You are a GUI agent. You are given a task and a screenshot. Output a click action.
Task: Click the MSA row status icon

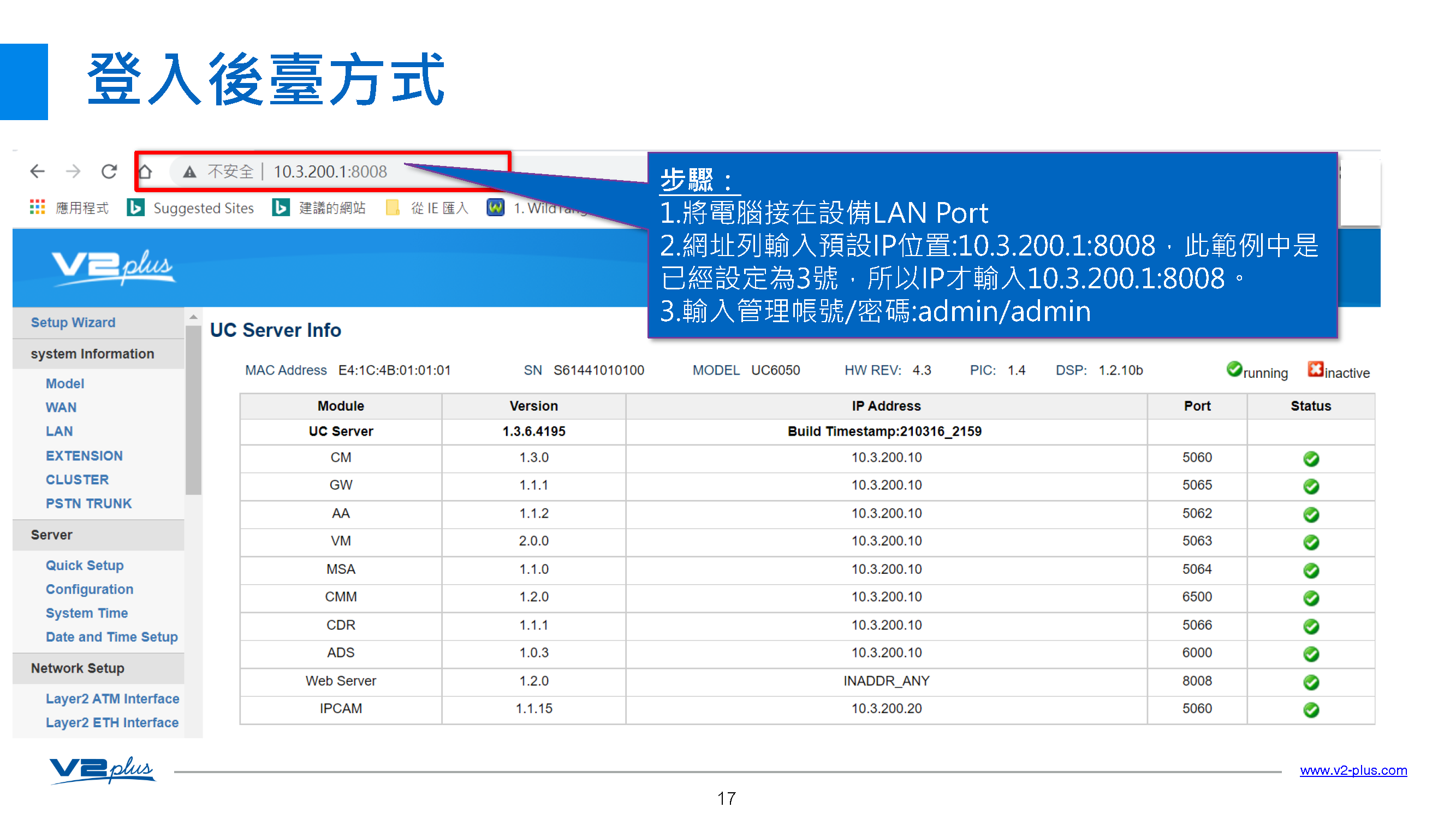tap(1311, 571)
